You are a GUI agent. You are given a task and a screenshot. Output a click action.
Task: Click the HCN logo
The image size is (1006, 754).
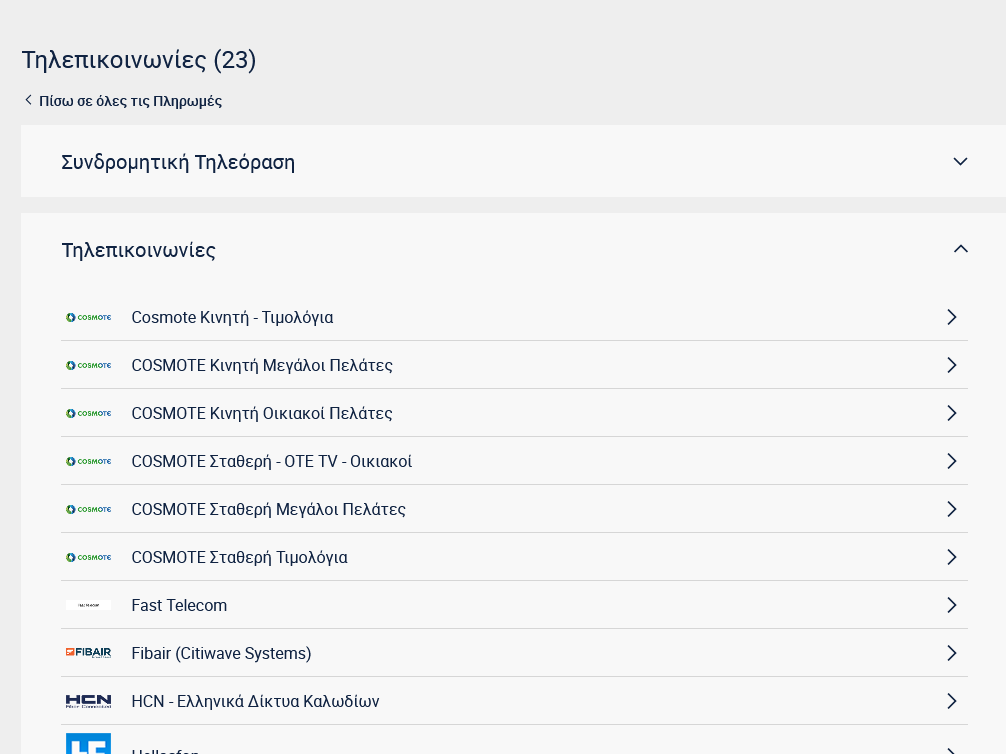click(x=89, y=701)
